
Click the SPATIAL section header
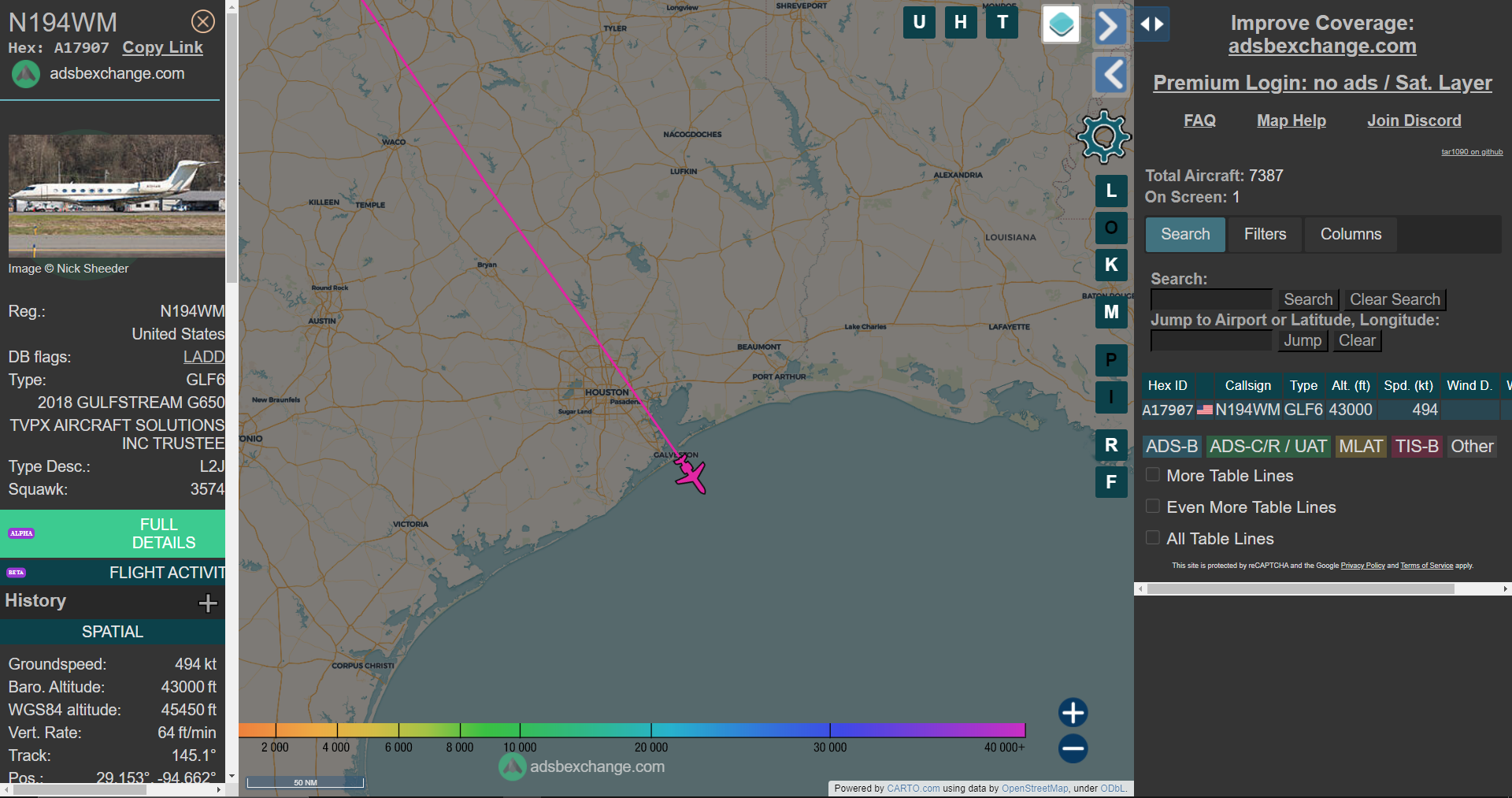113,632
